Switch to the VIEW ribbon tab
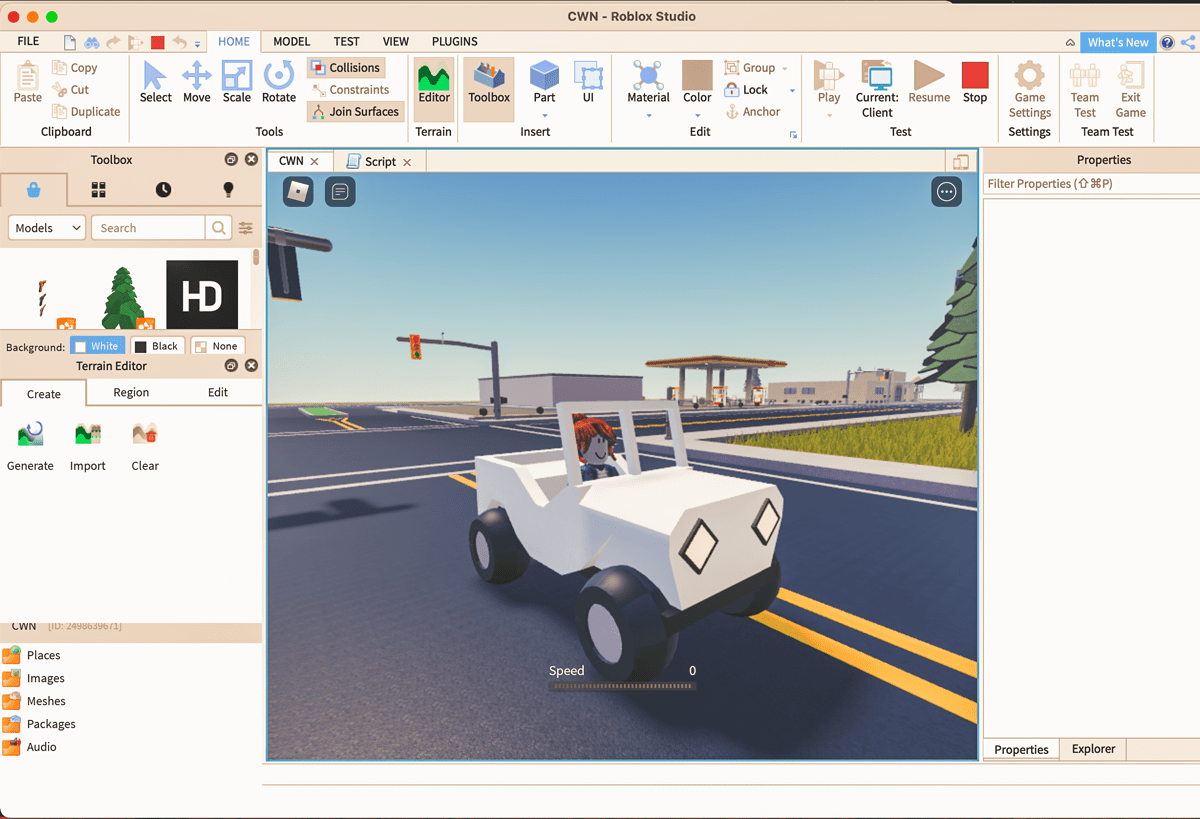 coord(396,42)
